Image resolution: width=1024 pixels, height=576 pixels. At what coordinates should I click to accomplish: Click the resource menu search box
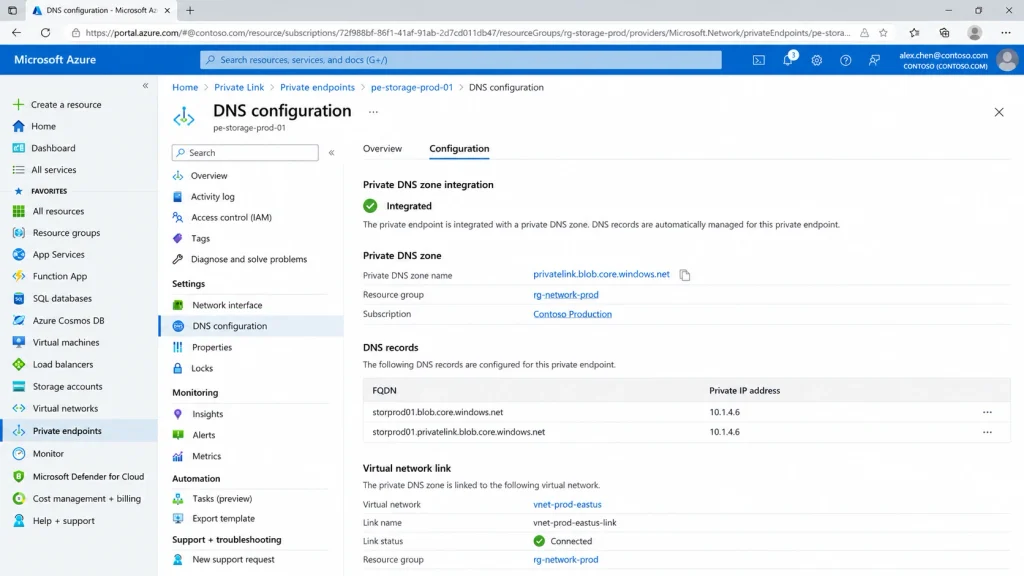tap(245, 153)
